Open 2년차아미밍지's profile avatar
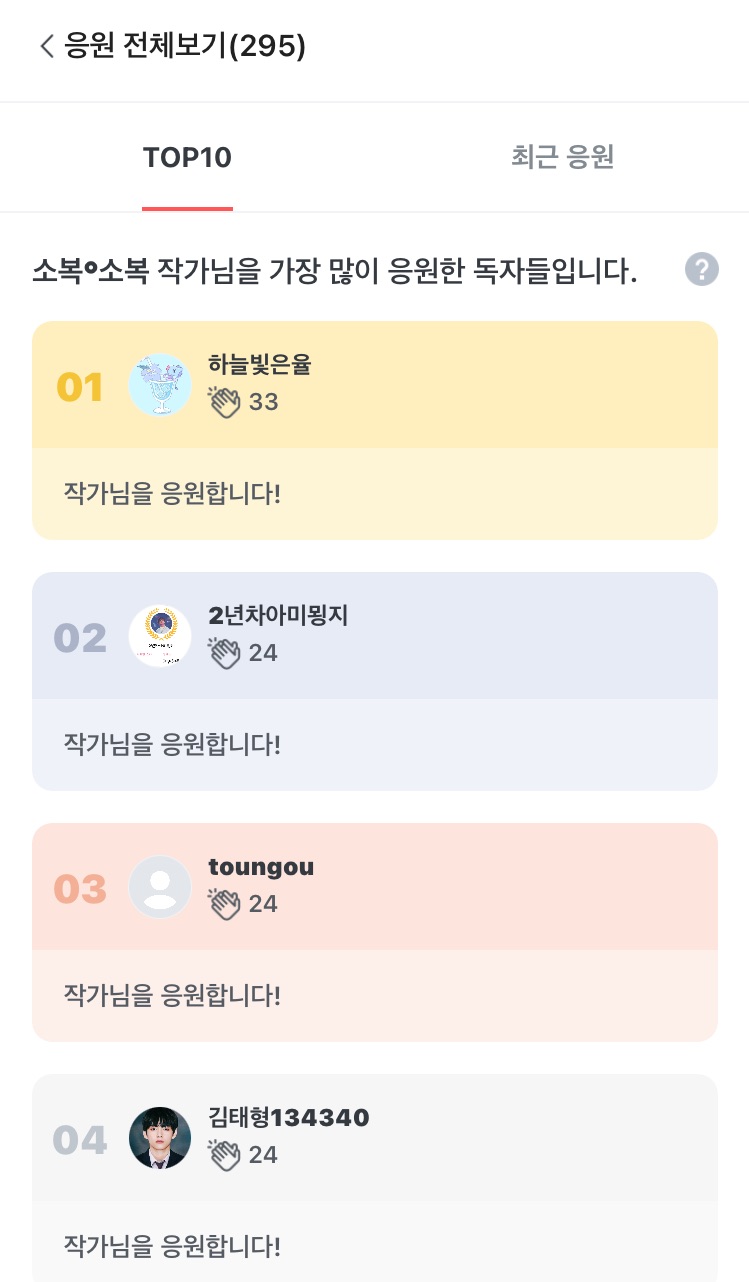749x1282 pixels. tap(160, 636)
